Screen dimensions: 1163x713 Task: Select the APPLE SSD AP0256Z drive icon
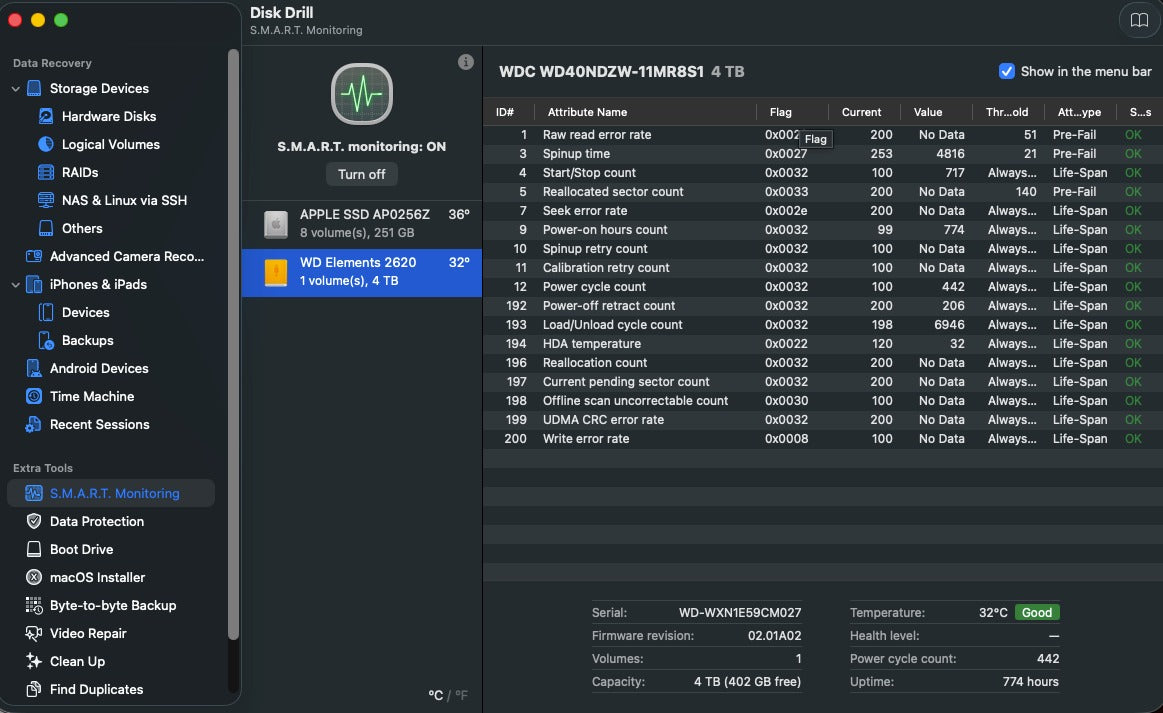tap(276, 223)
